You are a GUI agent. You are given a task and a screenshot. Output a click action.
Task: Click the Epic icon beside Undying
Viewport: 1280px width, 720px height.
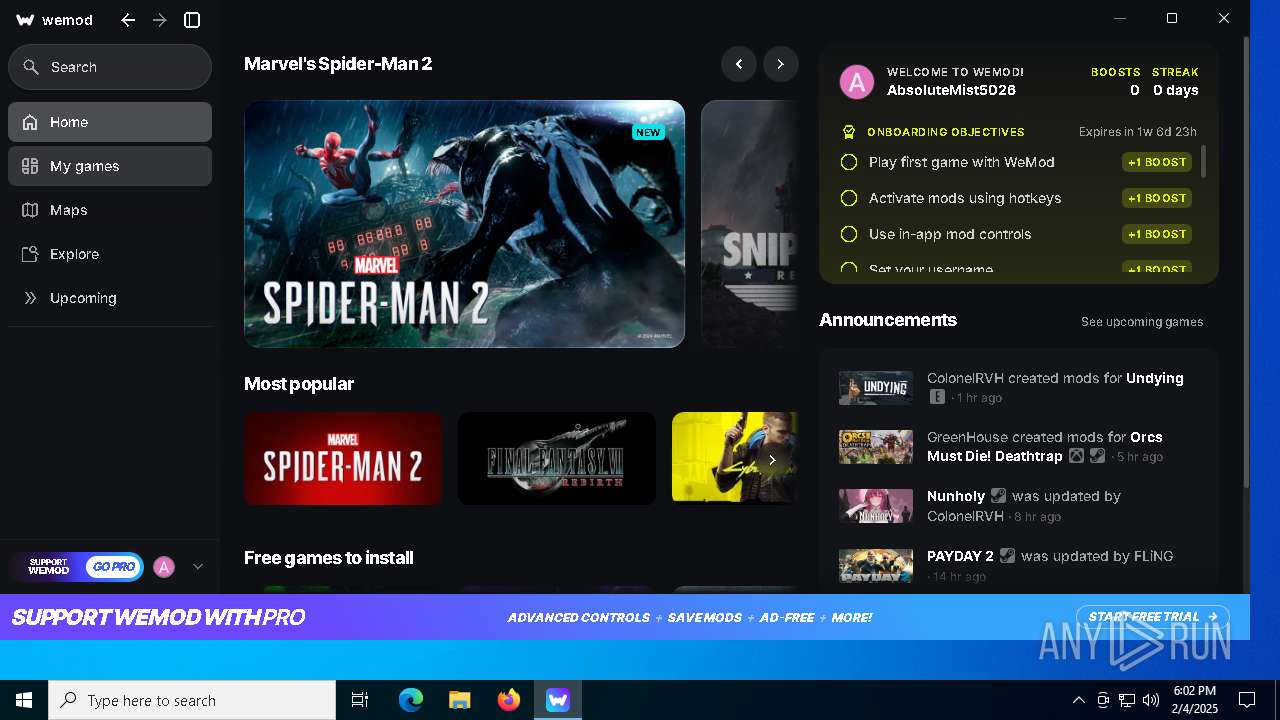click(x=937, y=397)
